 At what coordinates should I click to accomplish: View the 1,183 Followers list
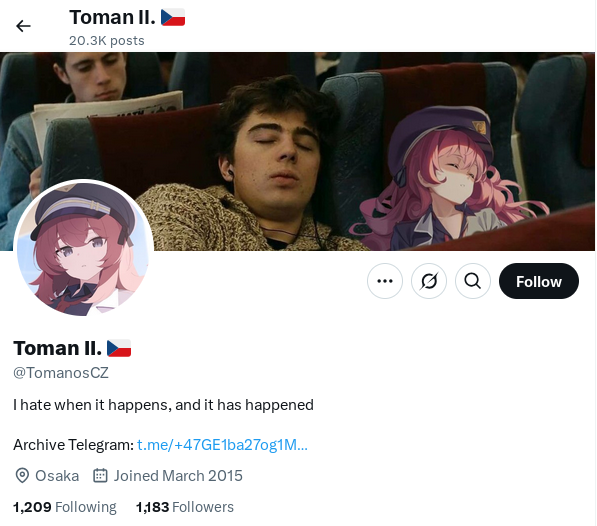185,507
